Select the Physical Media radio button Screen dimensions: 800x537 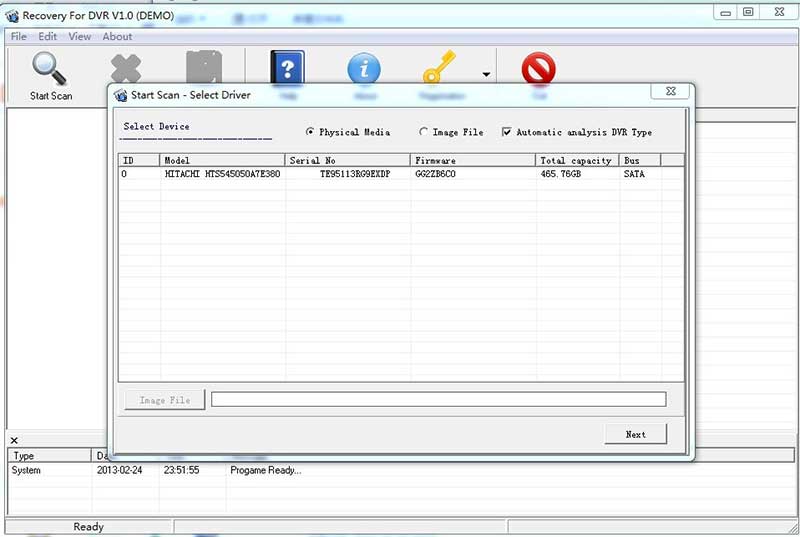310,132
